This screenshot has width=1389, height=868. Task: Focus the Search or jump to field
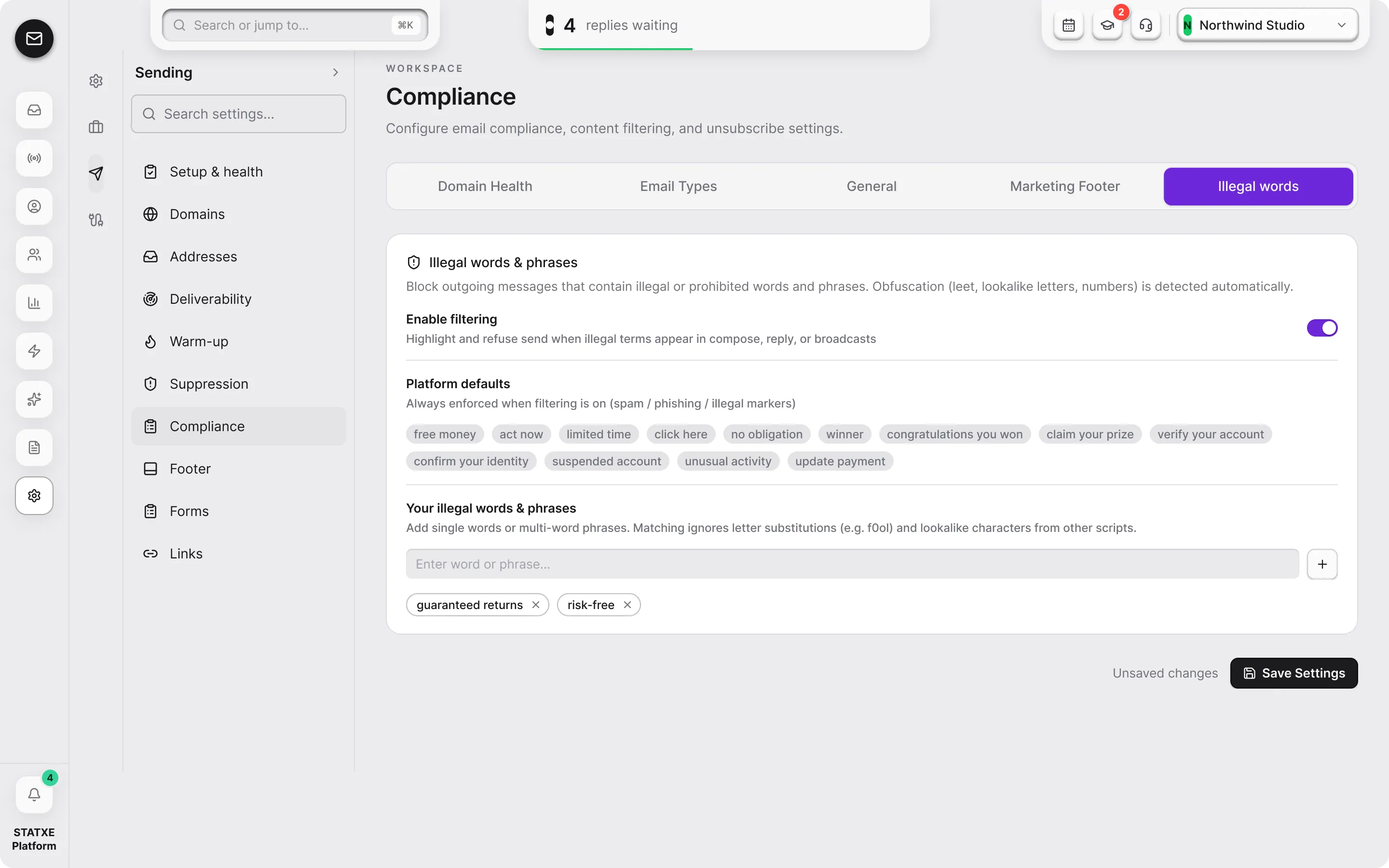click(295, 25)
